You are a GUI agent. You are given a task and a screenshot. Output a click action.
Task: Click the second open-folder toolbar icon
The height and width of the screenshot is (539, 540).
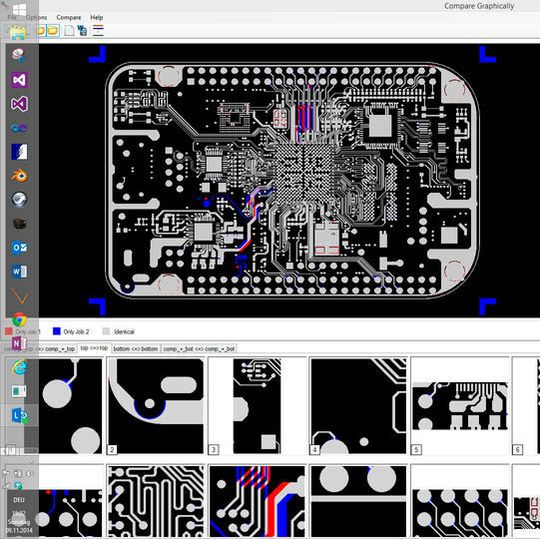[x=53, y=31]
